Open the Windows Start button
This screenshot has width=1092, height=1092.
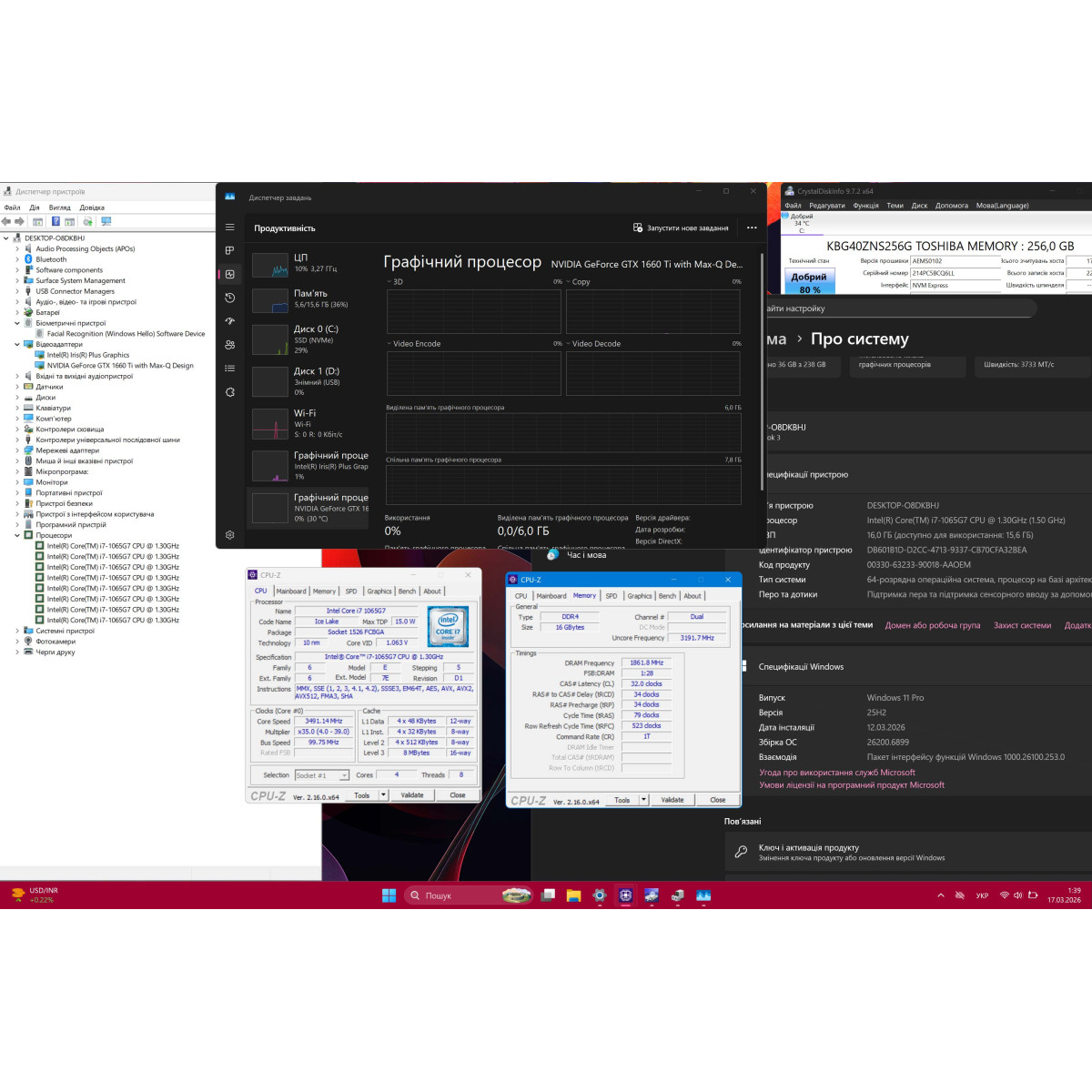pyautogui.click(x=389, y=895)
